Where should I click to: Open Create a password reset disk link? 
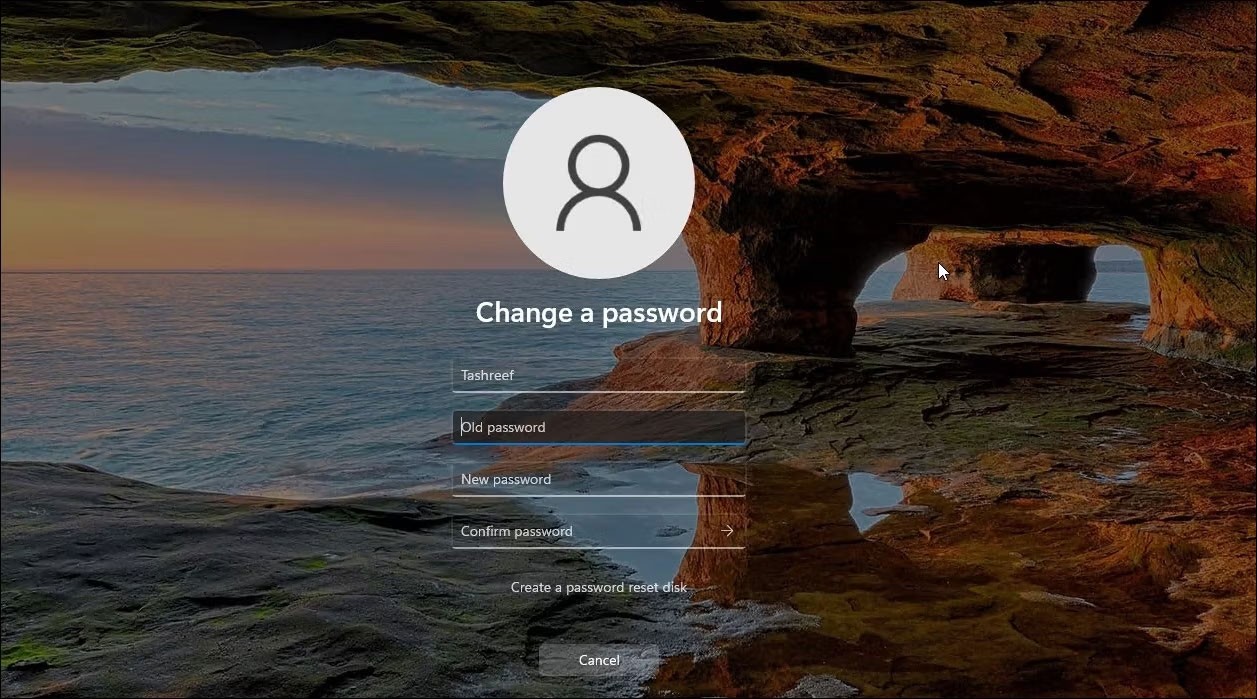click(598, 587)
